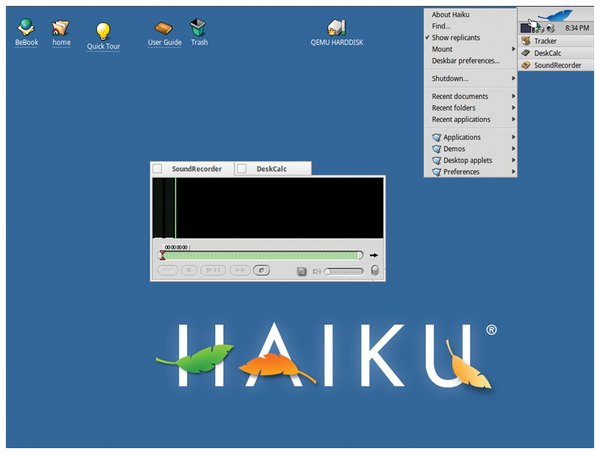Expand the Shutdown submenu arrow

(x=514, y=78)
